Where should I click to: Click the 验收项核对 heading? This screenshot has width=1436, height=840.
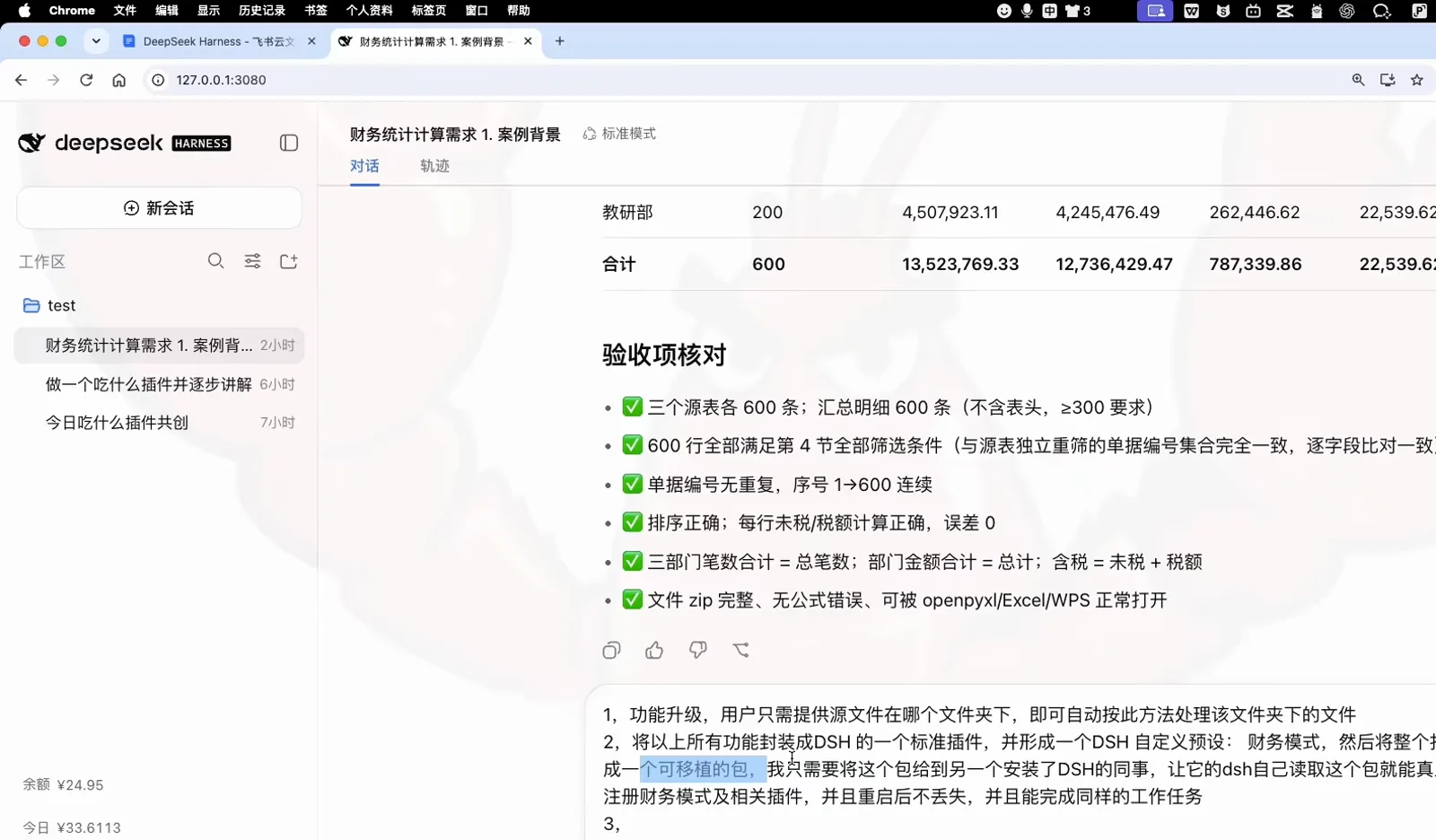(x=664, y=355)
